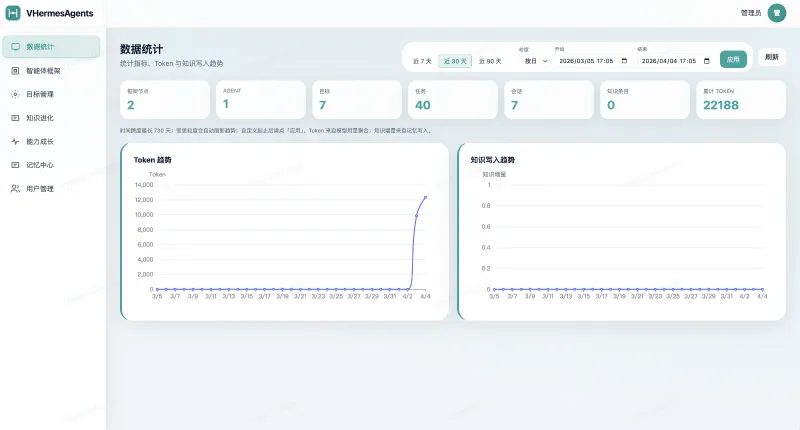This screenshot has height=430, width=800.
Task: Click the subtitle 统计指标、Token 与知识写入趋势
Action: click(171, 64)
